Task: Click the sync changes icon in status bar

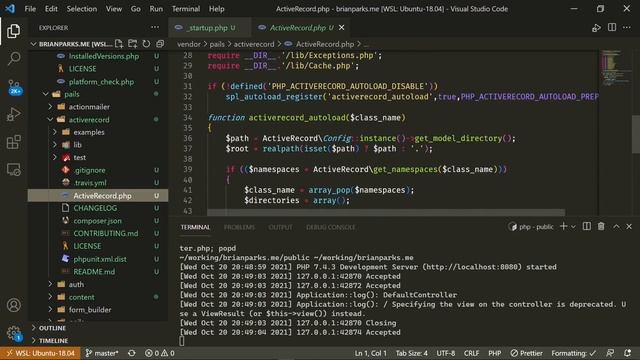Action: click(x=132, y=353)
